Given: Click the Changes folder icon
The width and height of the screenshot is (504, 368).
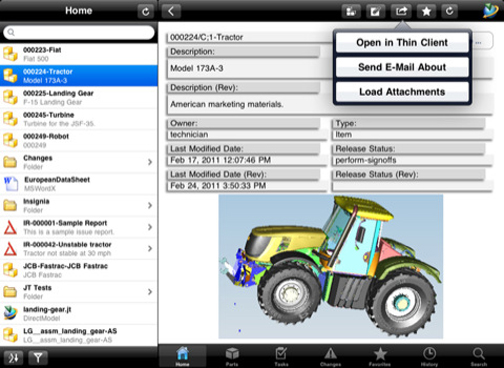Looking at the screenshot, I should click(10, 162).
